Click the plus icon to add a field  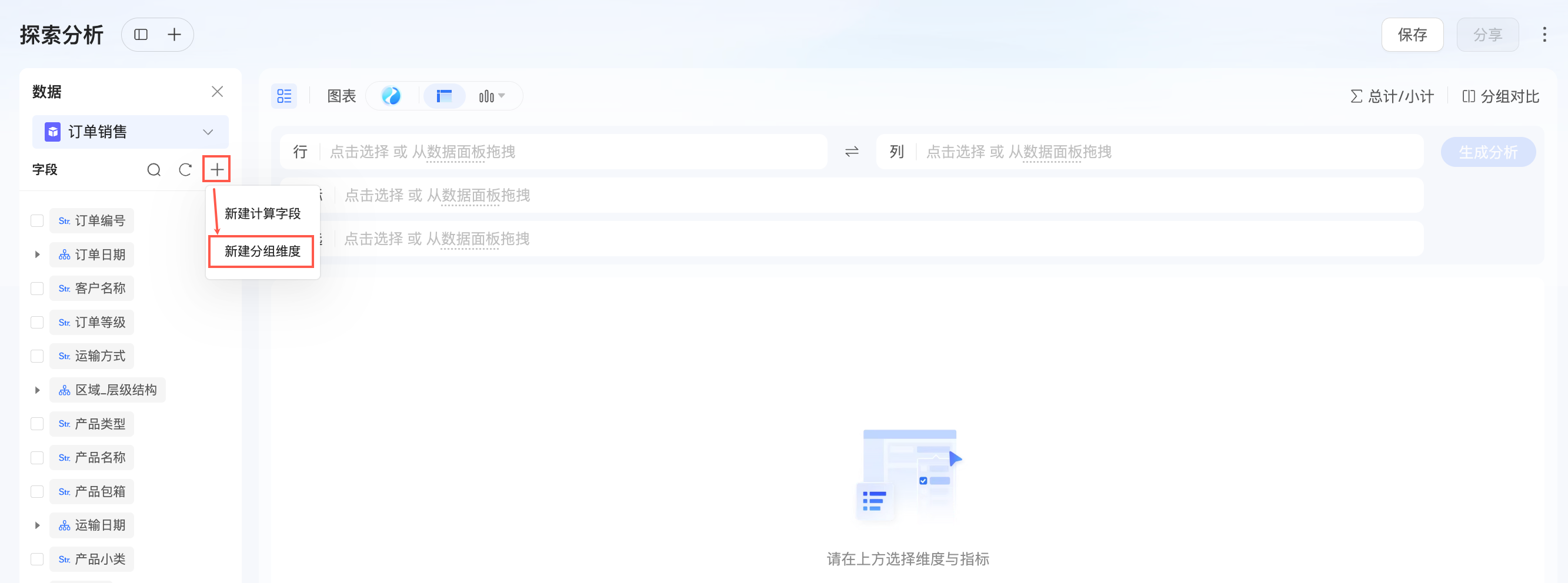216,170
